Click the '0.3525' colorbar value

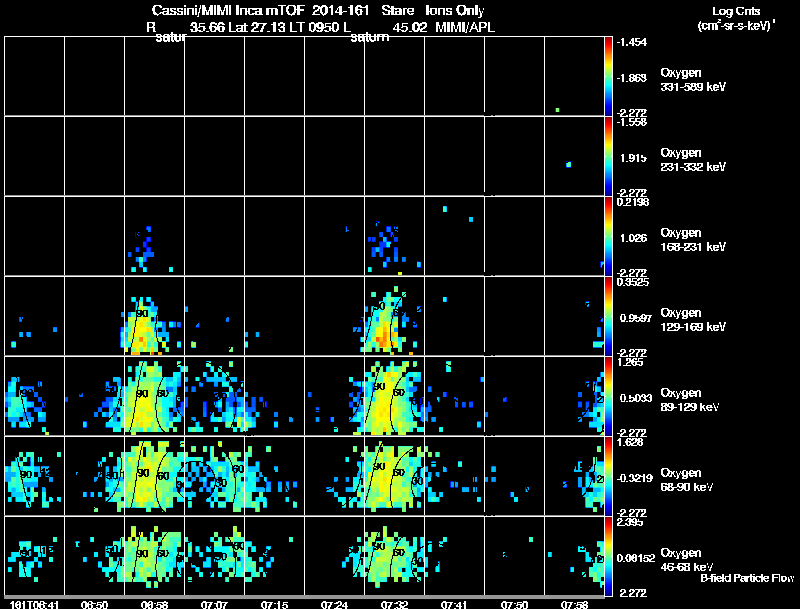click(633, 282)
